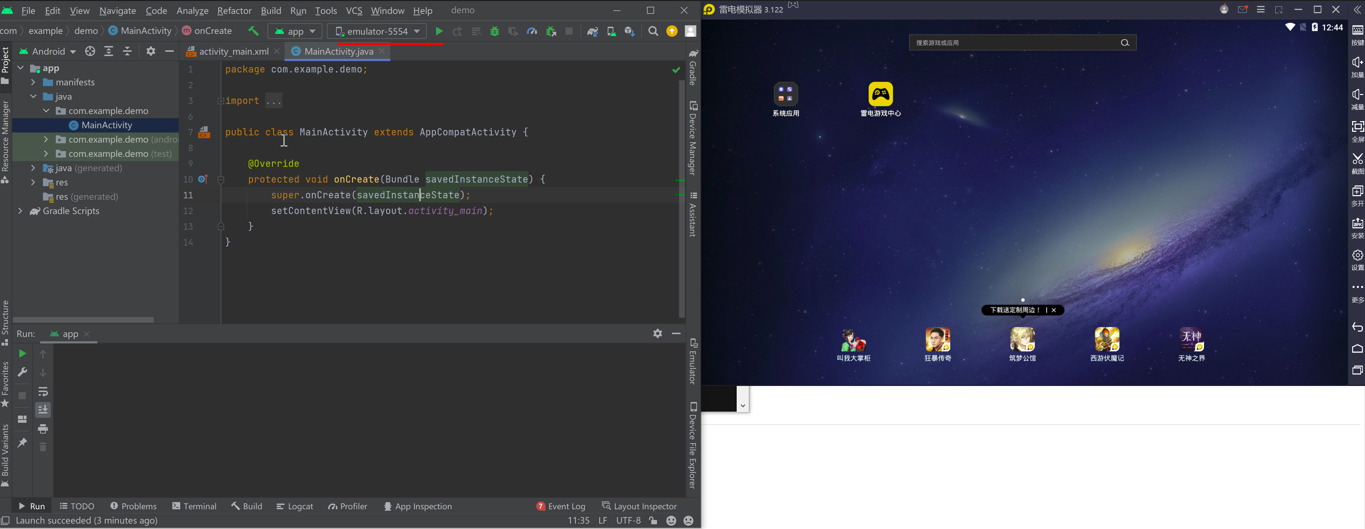1365x529 pixels.
Task: Click the Debug app bug icon
Action: point(494,31)
